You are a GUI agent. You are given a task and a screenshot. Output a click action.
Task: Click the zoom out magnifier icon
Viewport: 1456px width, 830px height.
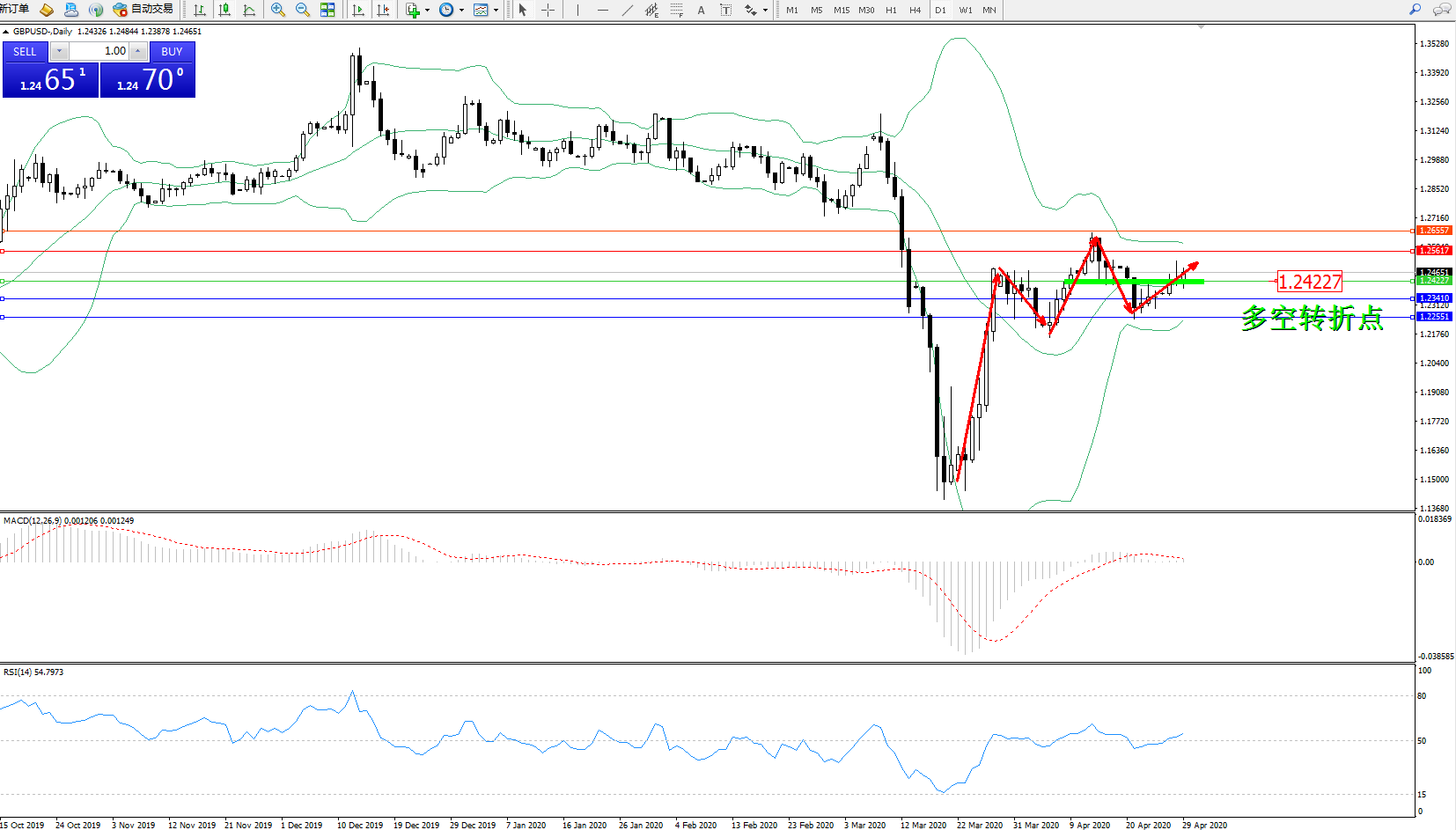[303, 10]
